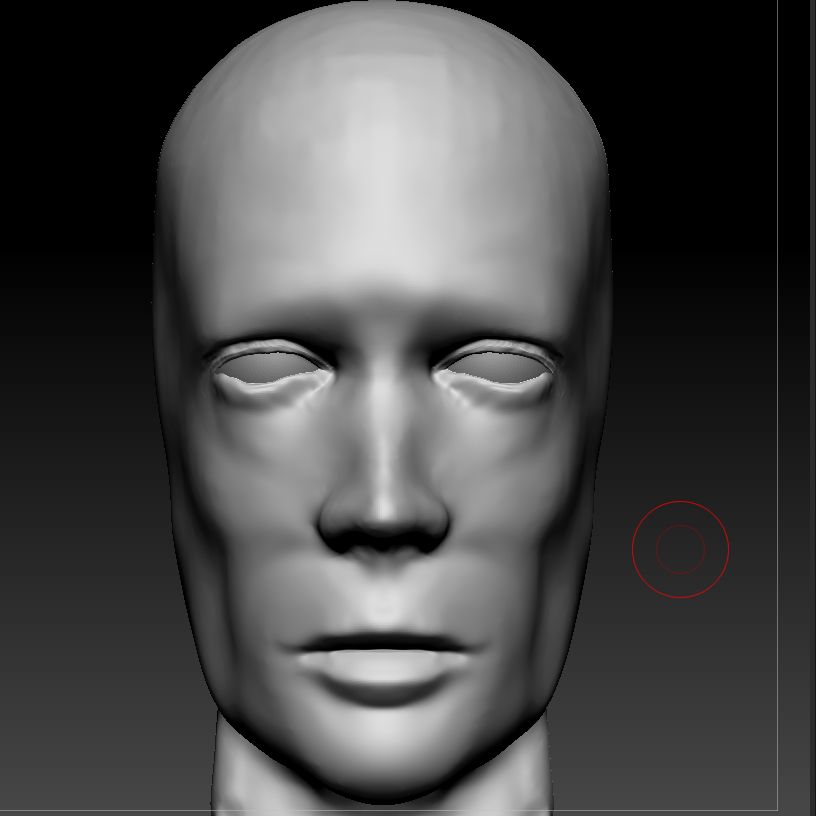Click the vertical panel divider at right edge
The image size is (816, 816).
780,400
